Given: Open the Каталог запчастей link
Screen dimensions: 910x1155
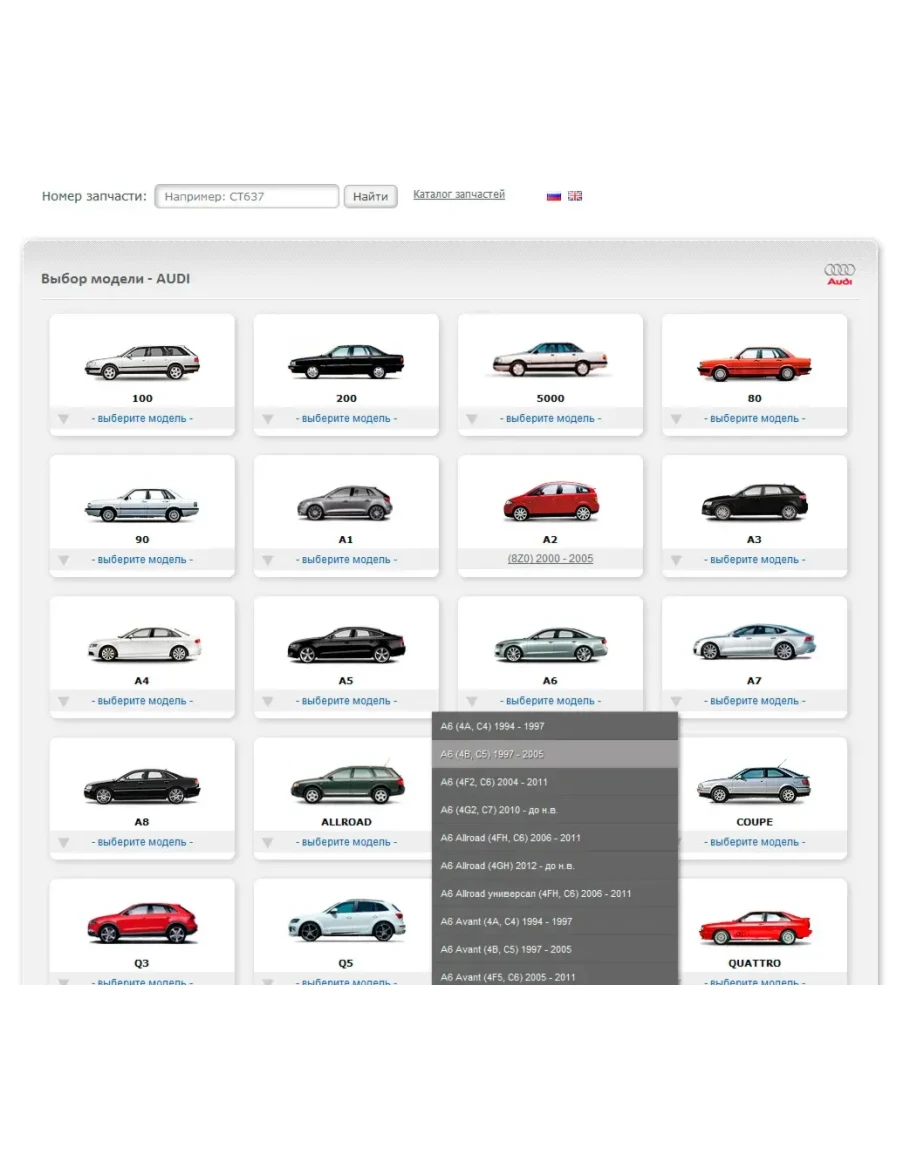Looking at the screenshot, I should pos(459,195).
